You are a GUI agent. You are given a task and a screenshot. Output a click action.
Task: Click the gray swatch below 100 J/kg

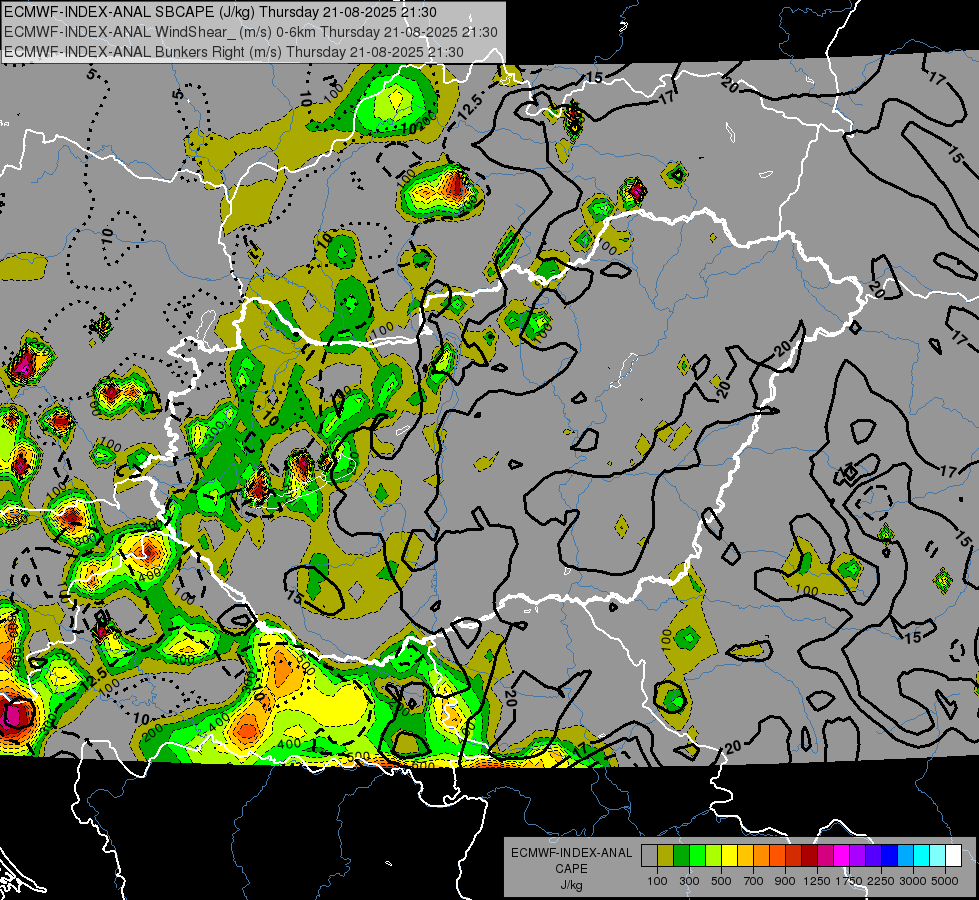coord(649,856)
